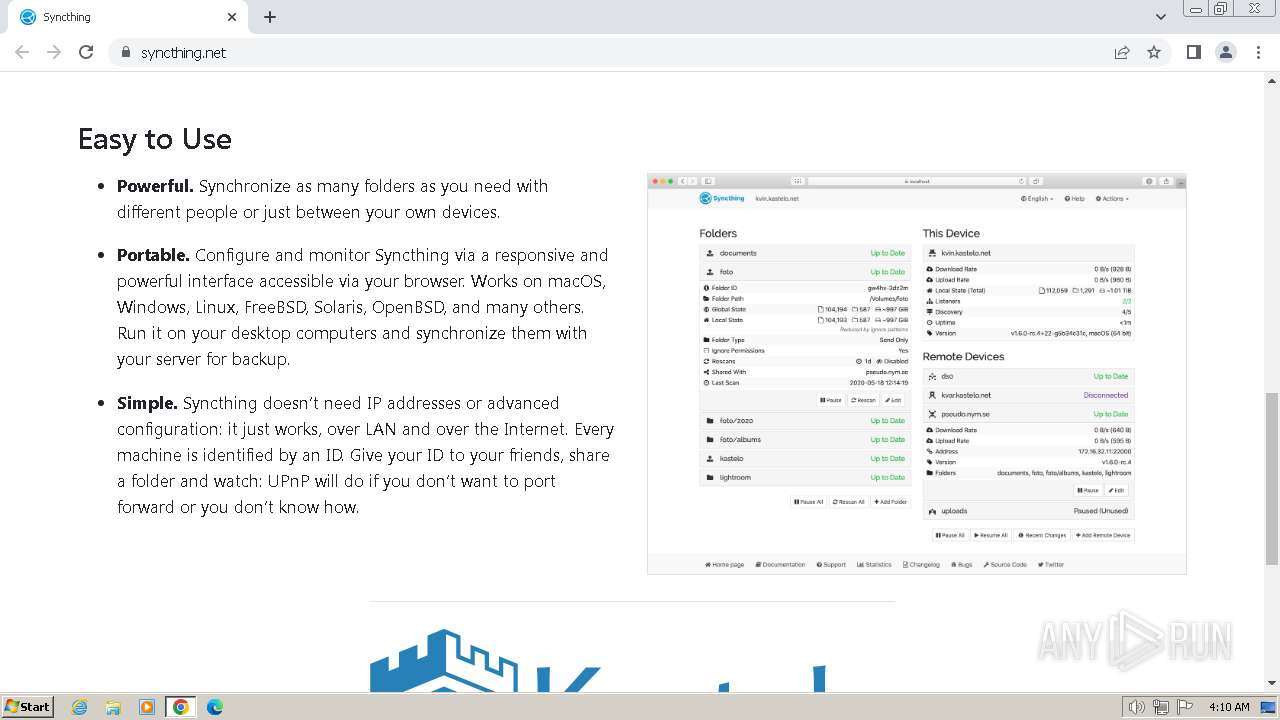Click the bold 'Portable.' text

153,255
